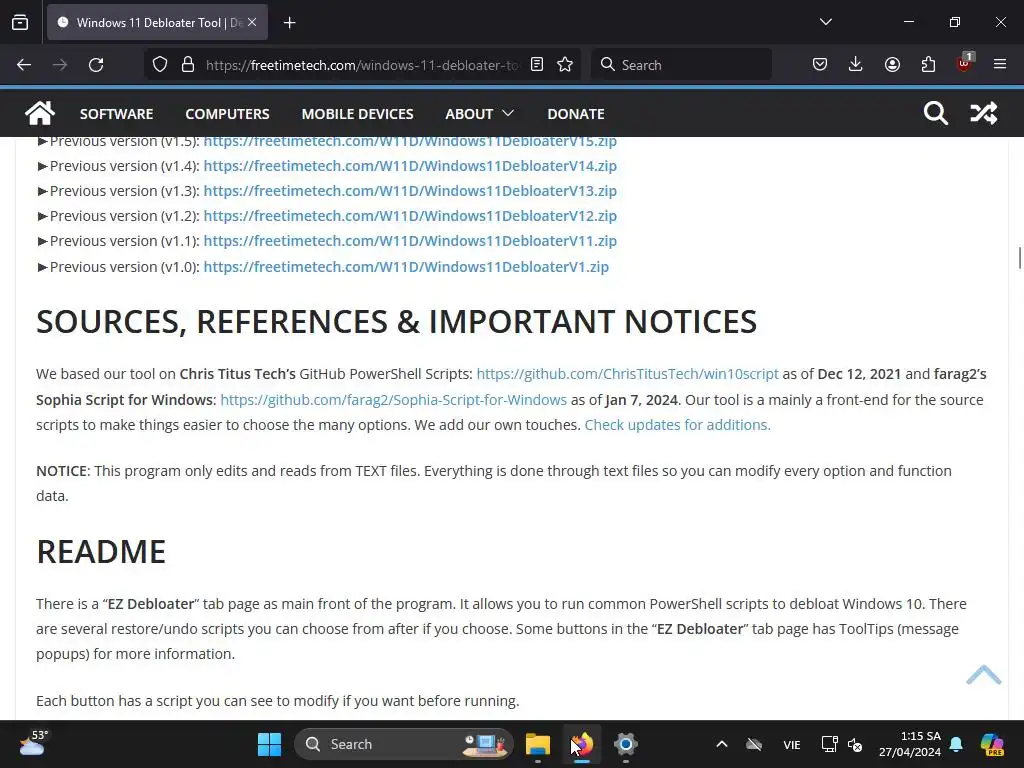Open tracking protection shield icon
Image resolution: width=1024 pixels, height=768 pixels.
[x=160, y=65]
